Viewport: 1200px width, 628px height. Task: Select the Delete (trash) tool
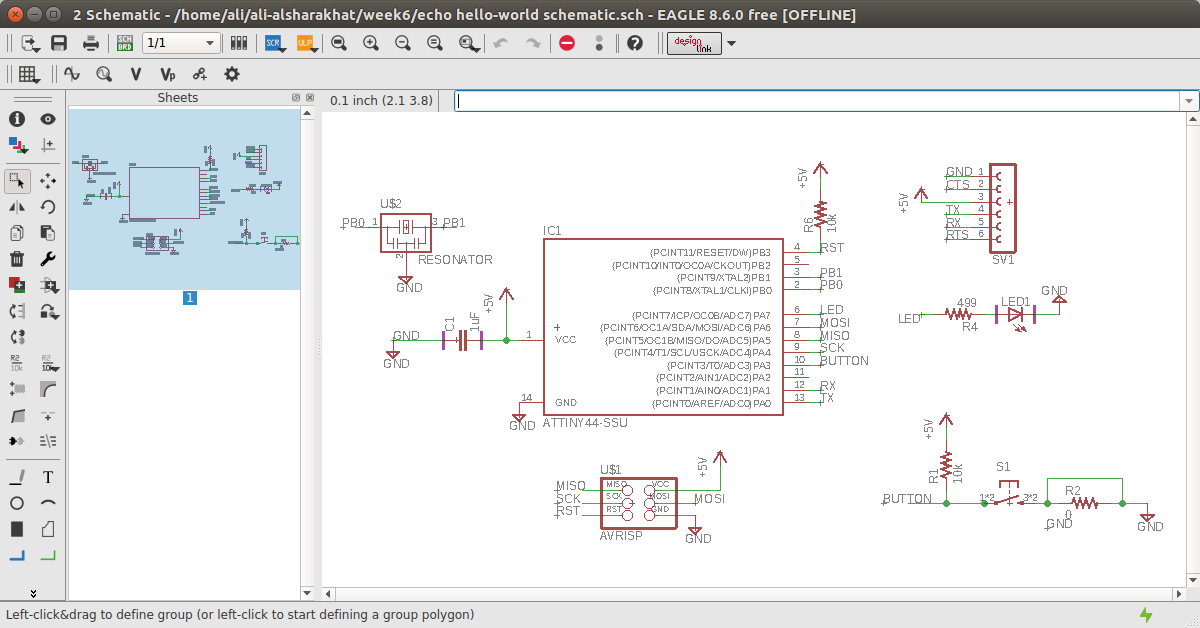coord(16,258)
